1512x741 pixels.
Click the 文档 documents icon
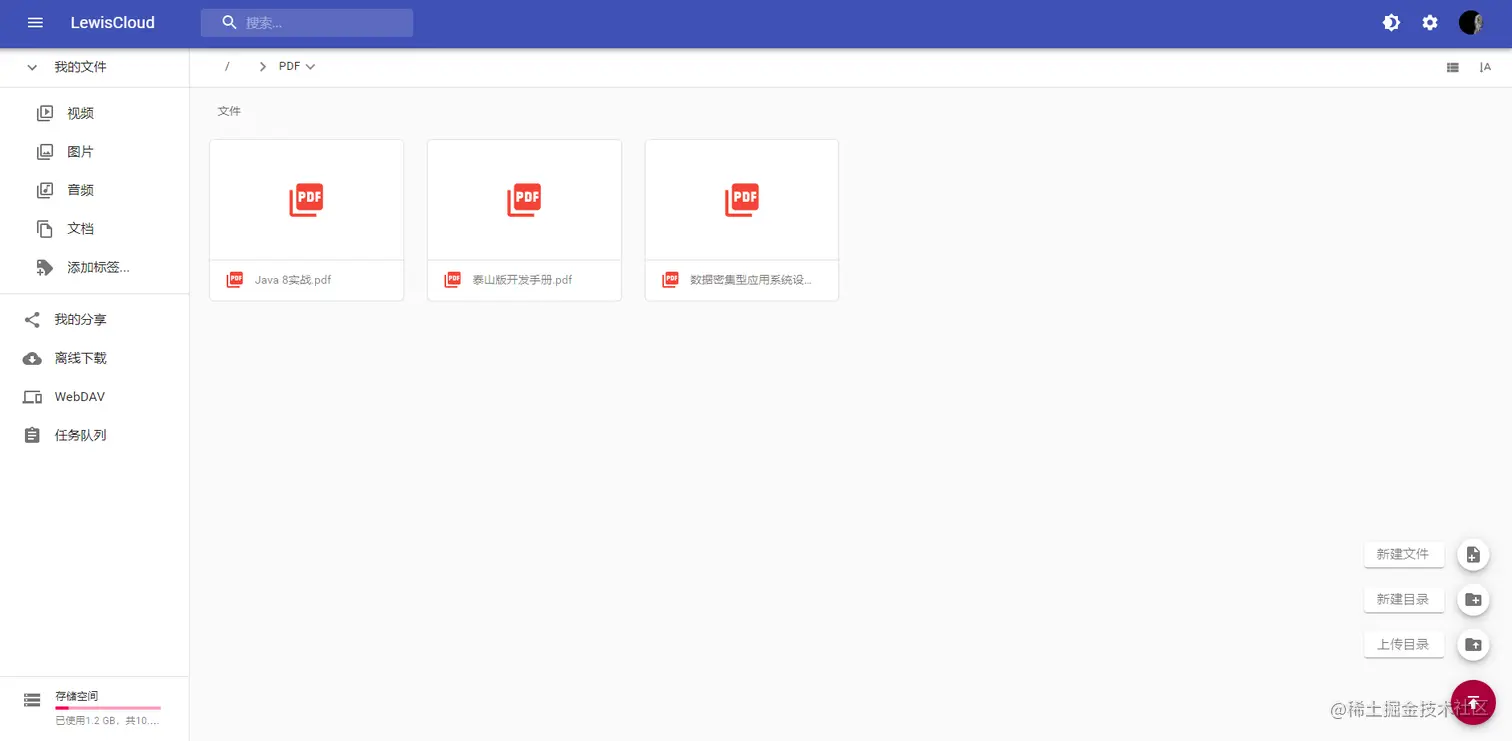pos(45,229)
